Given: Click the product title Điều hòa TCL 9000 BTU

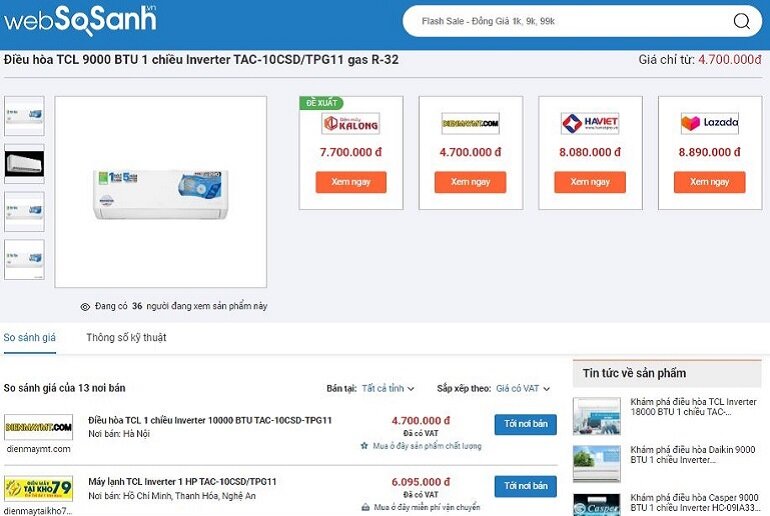Looking at the screenshot, I should click(201, 60).
